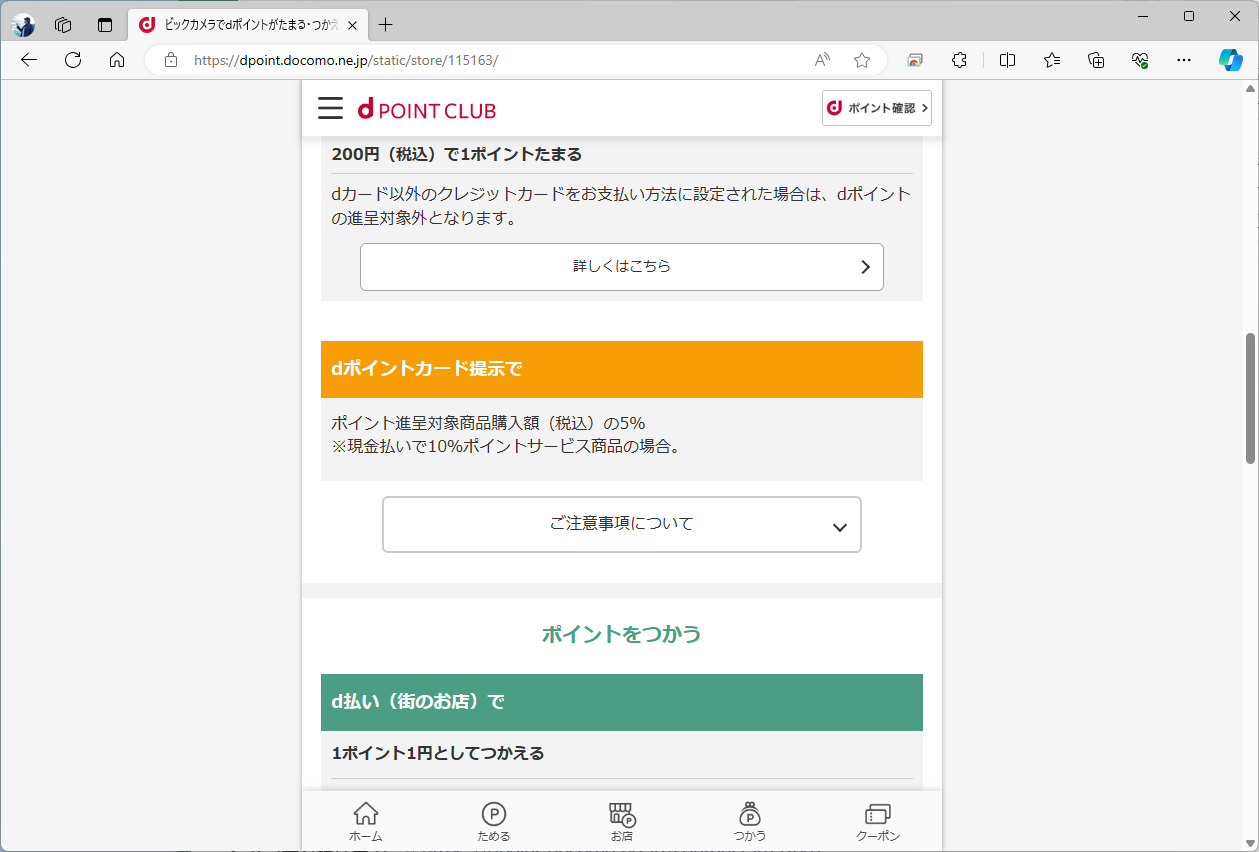This screenshot has width=1259, height=852.
Task: Open the hamburger menu in d POINT CLUB header
Action: (x=330, y=108)
